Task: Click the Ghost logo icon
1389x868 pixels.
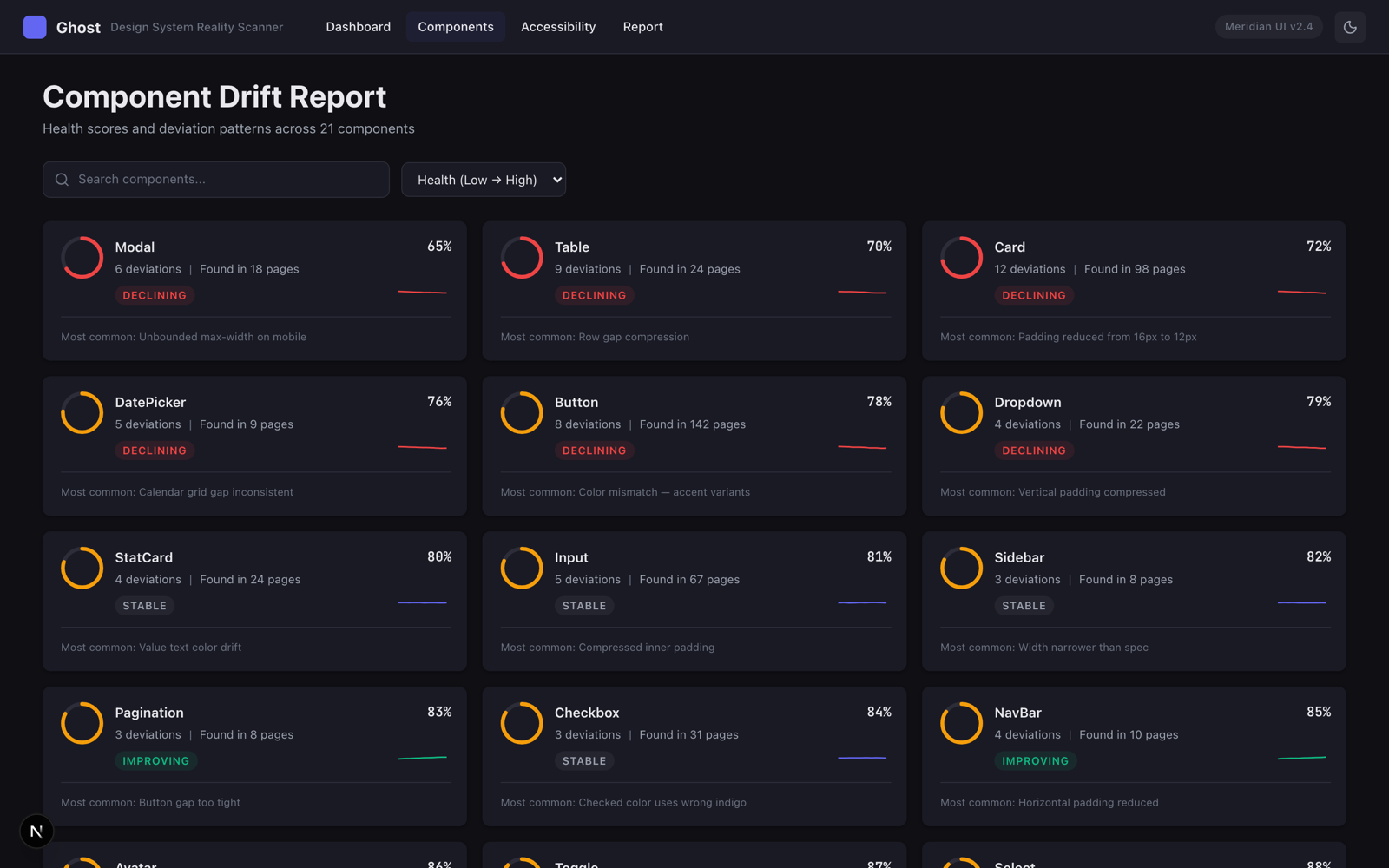Action: click(x=35, y=27)
